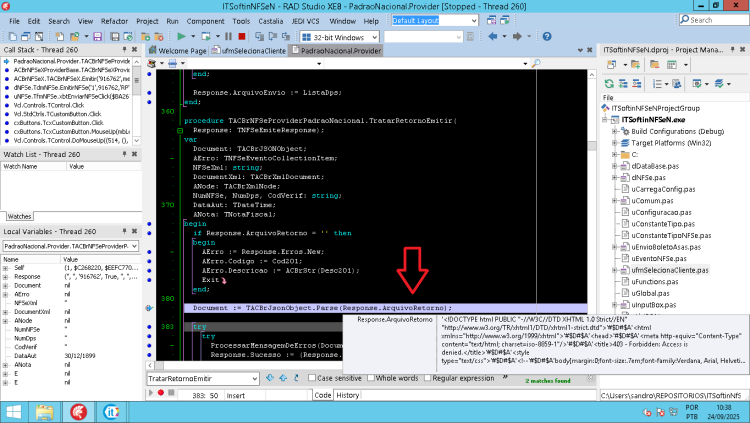The image size is (750, 423).
Task: Enable Case sensitive search
Action: pyautogui.click(x=312, y=378)
